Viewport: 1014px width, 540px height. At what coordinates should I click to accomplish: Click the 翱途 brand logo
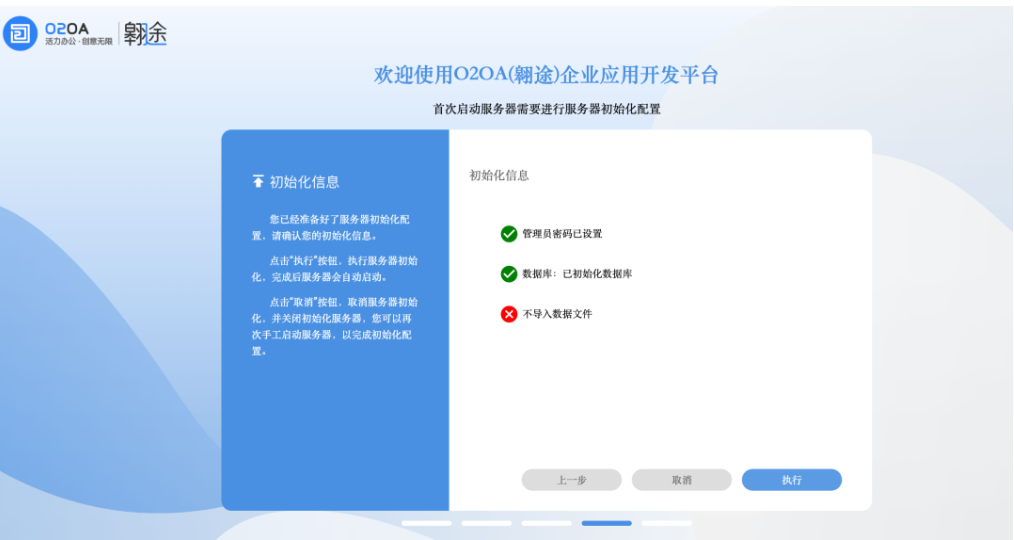[146, 33]
